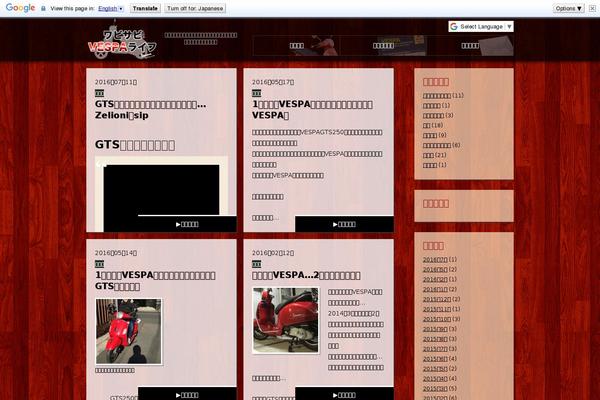The image size is (600, 400).
Task: Open the Options dropdown in translate bar
Action: [x=569, y=7]
